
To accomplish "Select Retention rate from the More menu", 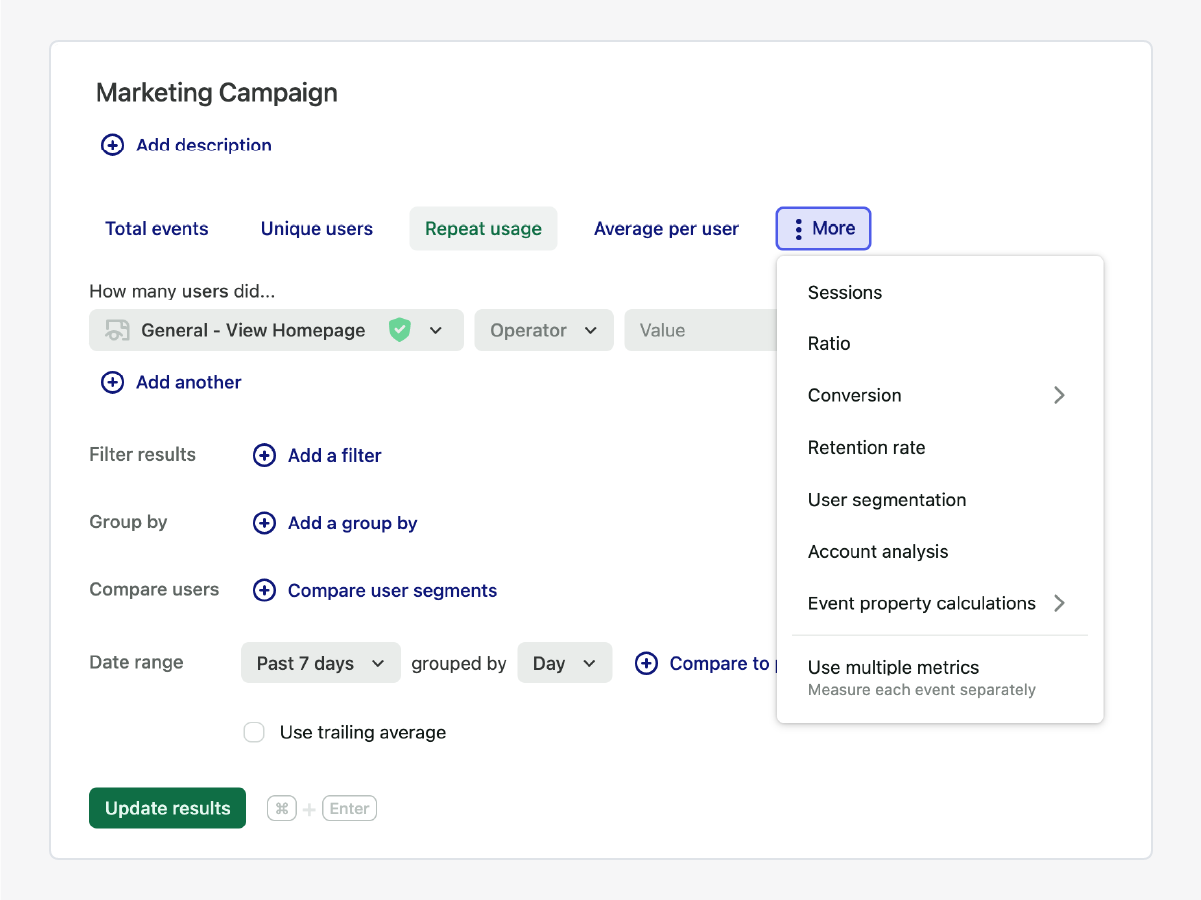I will point(866,448).
